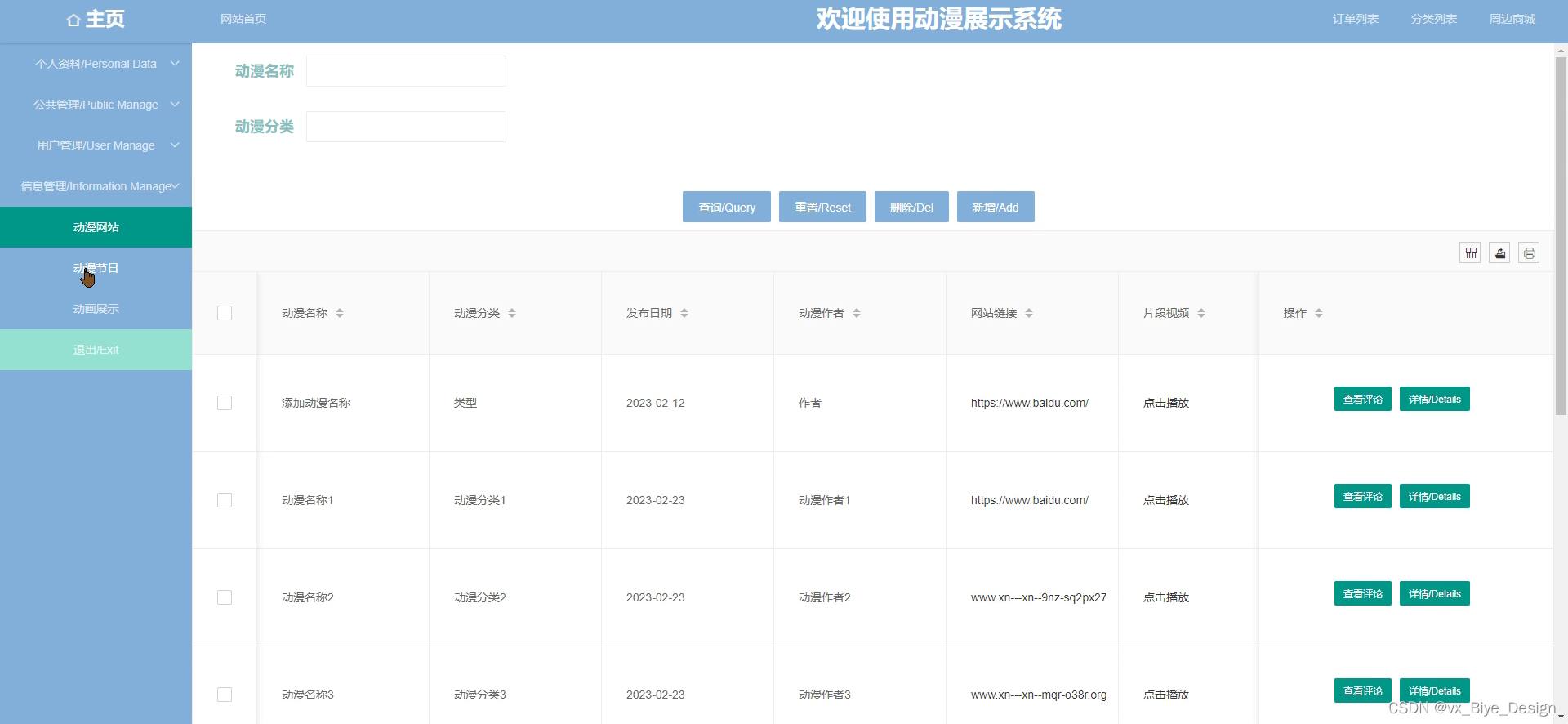Click 点击播放 in 动漫名称3 row
The width and height of the screenshot is (1568, 724).
(x=1166, y=695)
